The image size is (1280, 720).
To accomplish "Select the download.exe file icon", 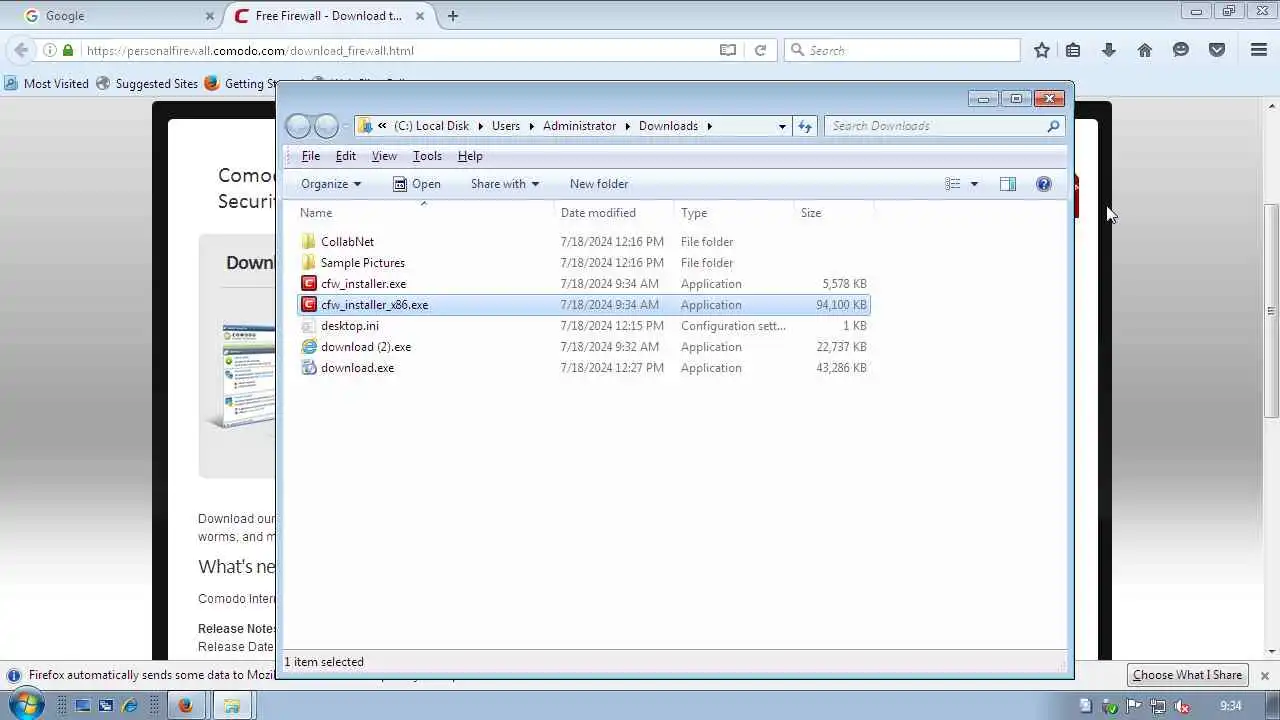I will pos(309,368).
